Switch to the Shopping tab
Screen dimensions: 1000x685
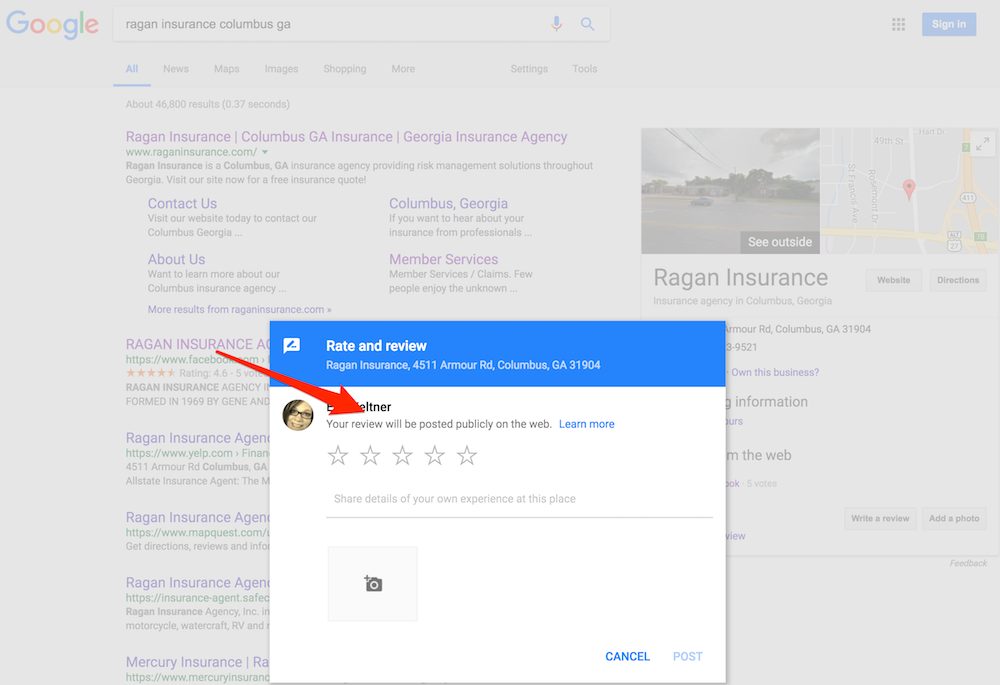pos(344,69)
